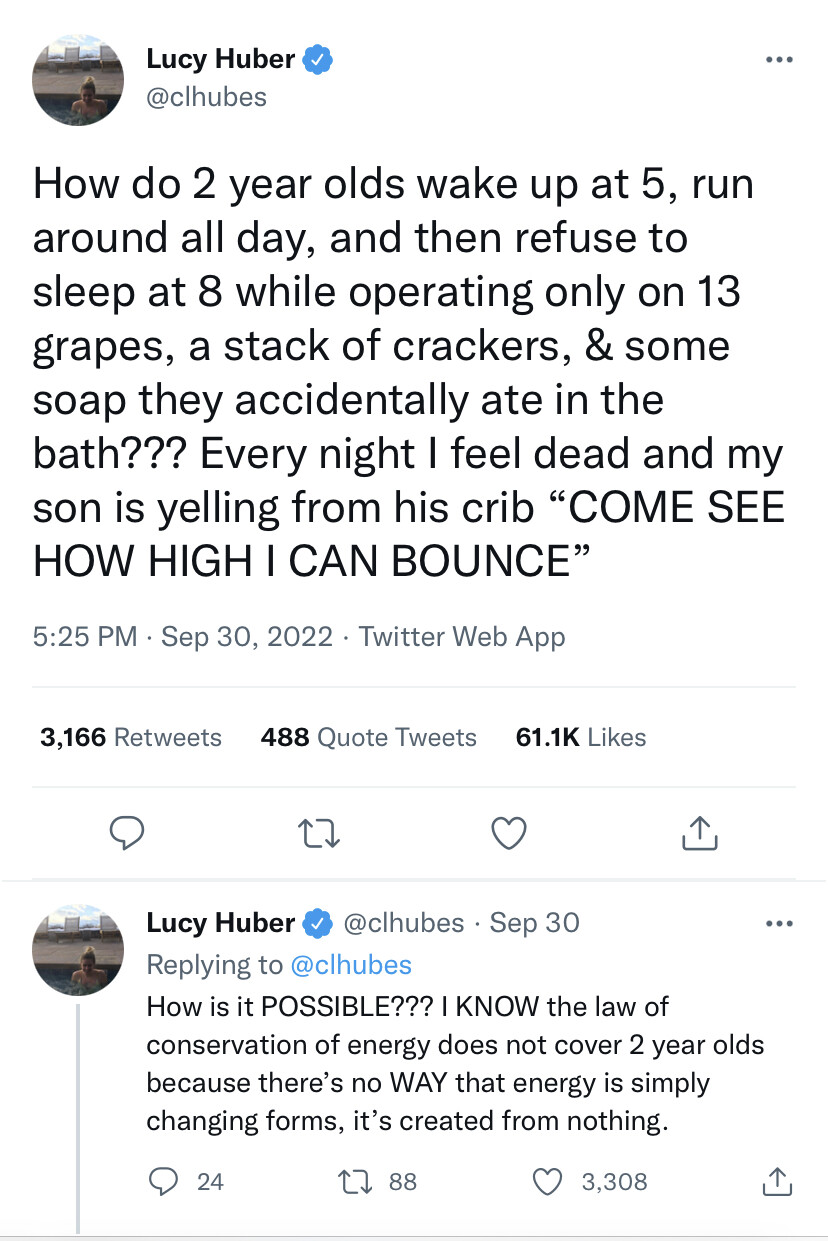Like the reply tweet with 3,308 likes
This screenshot has height=1241, width=828.
click(547, 1181)
